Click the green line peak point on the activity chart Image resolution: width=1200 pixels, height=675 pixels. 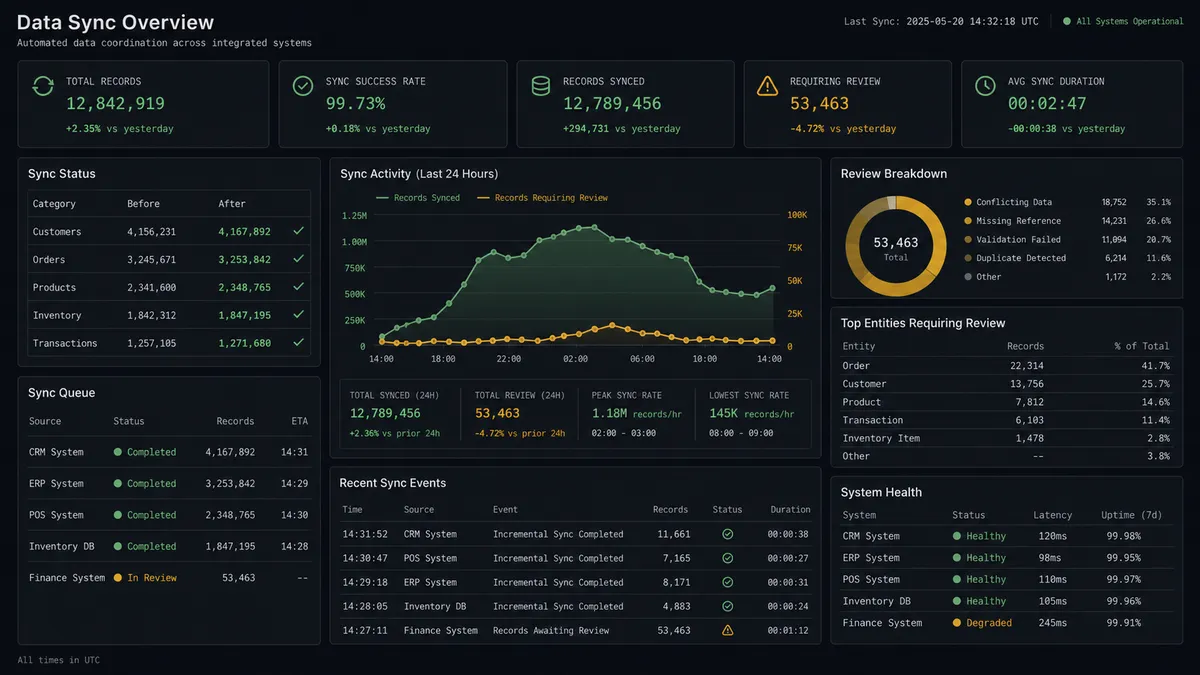(594, 227)
